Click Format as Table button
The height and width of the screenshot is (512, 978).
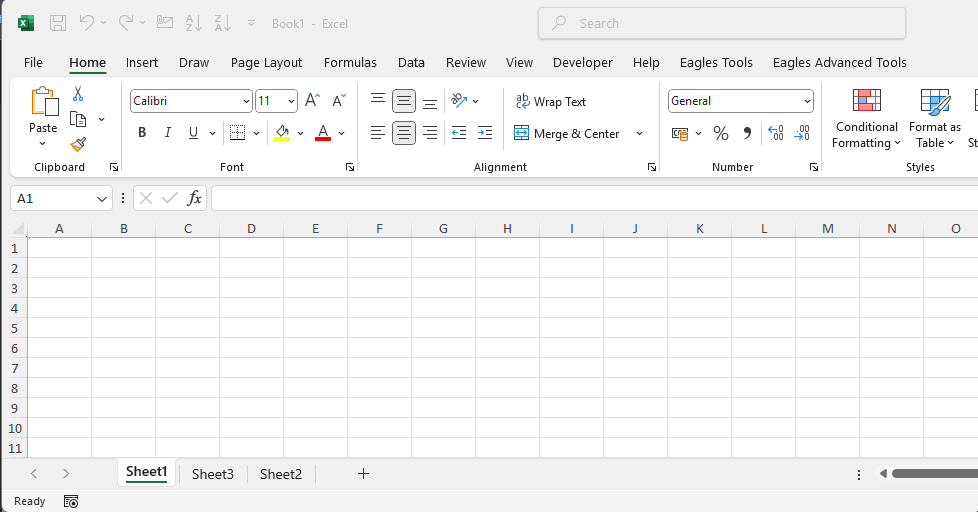click(x=934, y=119)
